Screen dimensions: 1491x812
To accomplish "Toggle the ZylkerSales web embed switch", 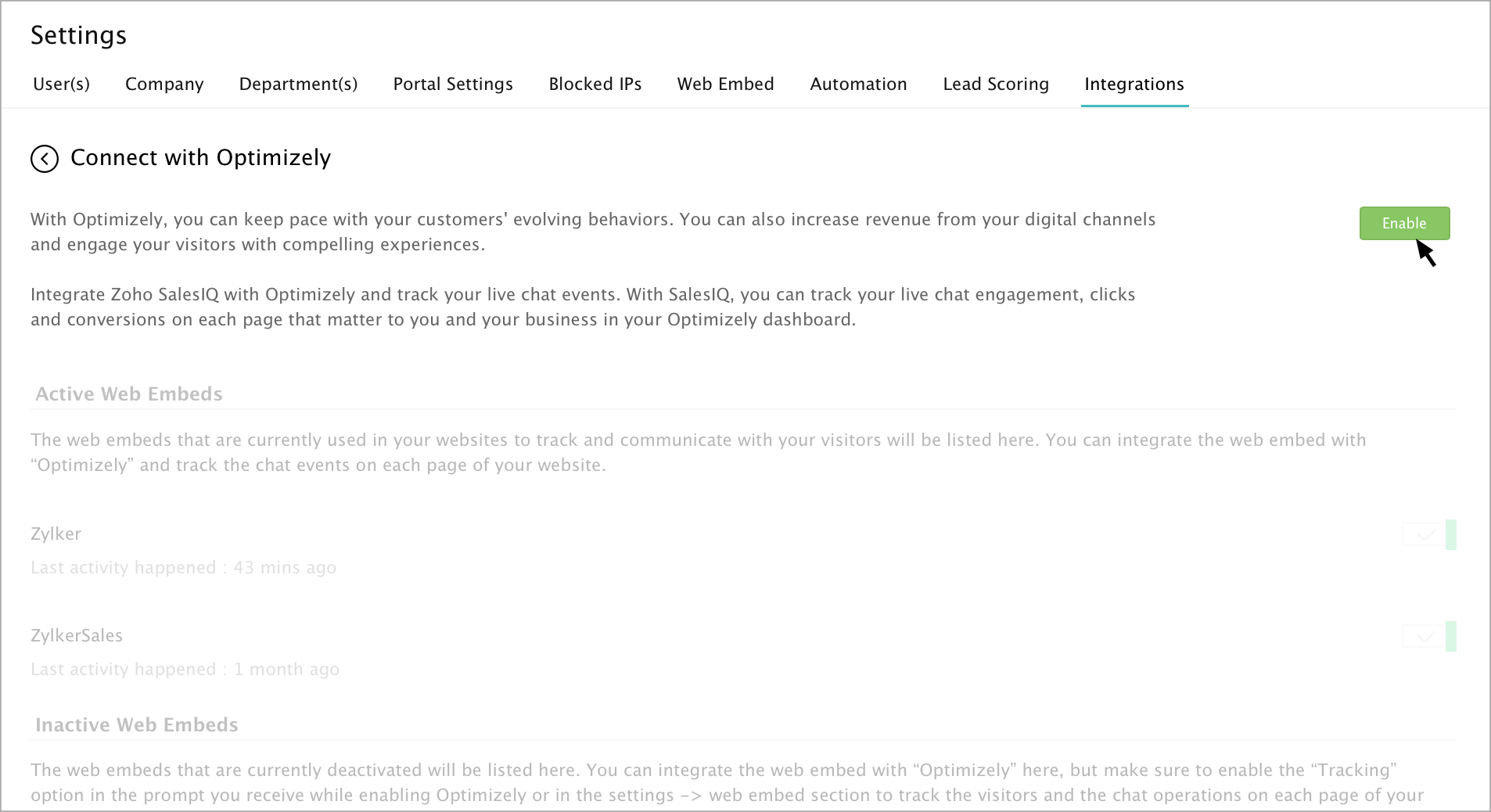I will [1428, 637].
